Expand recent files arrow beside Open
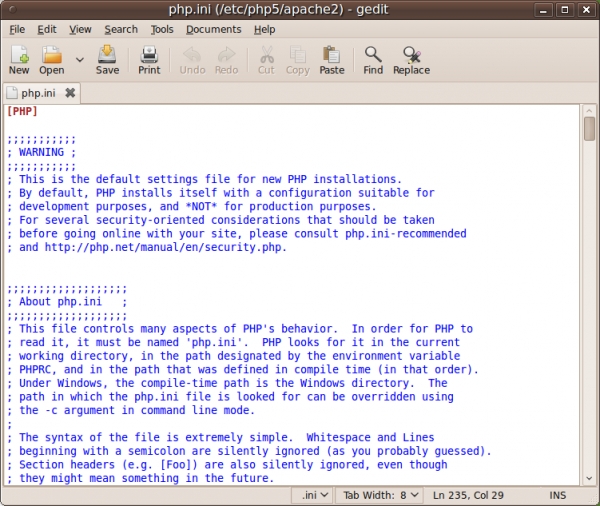Image resolution: width=600 pixels, height=506 pixels. coord(80,60)
